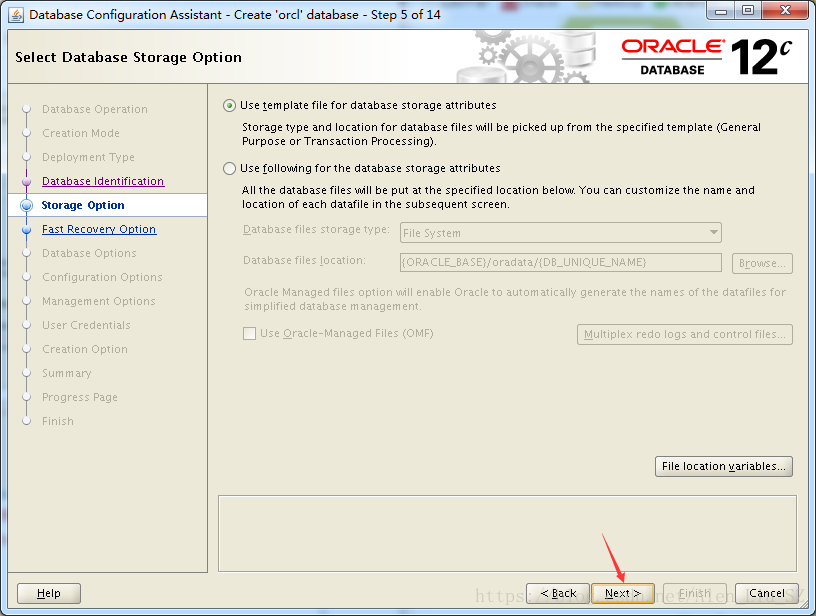This screenshot has width=816, height=616.
Task: Click the Configuration Options step
Action: point(102,277)
